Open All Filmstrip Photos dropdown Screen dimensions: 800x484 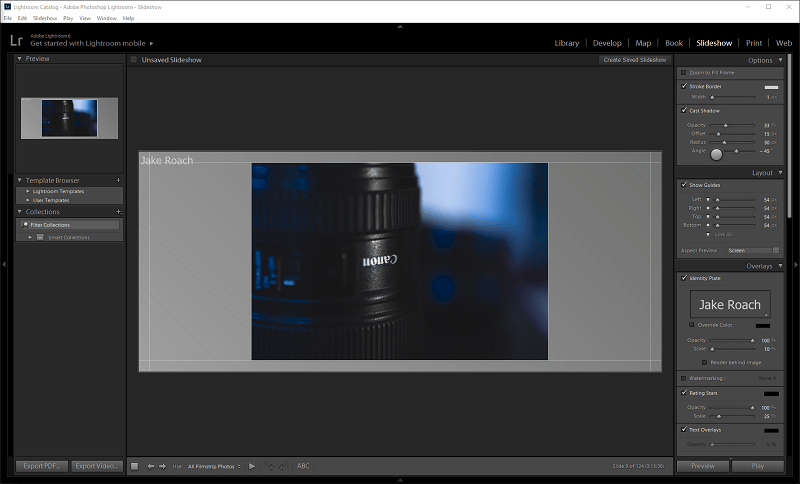point(214,466)
